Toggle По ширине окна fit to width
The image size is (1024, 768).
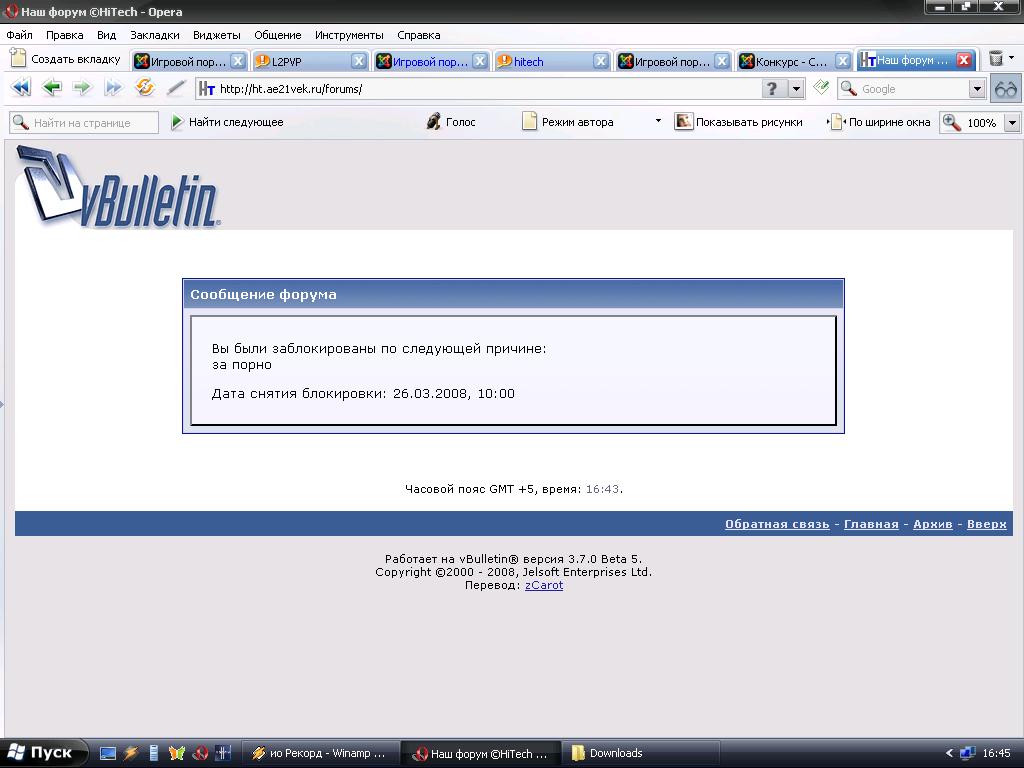pos(879,122)
